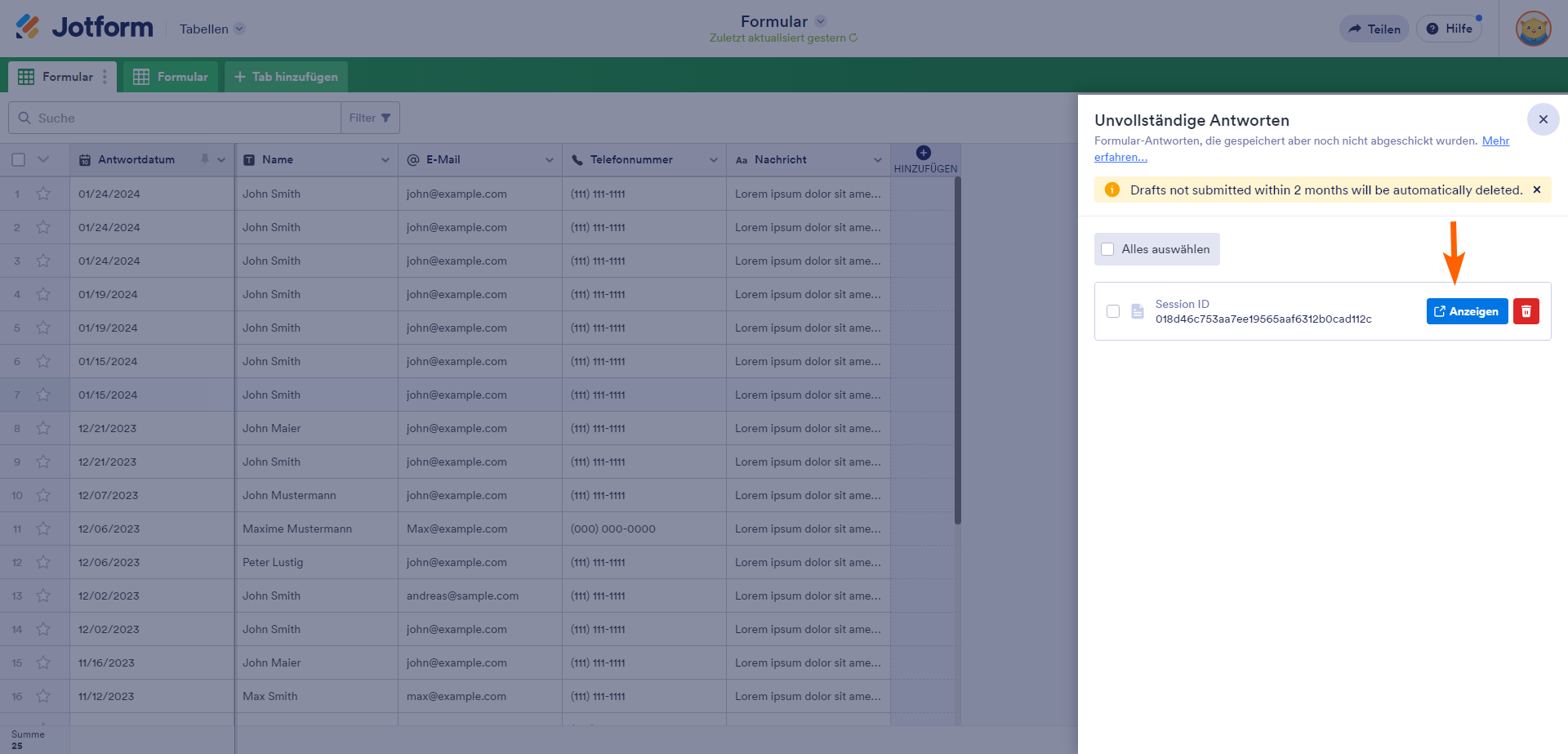Click the HINZUFÜGEN plus column icon
Viewport: 1568px width, 754px height.
924,153
